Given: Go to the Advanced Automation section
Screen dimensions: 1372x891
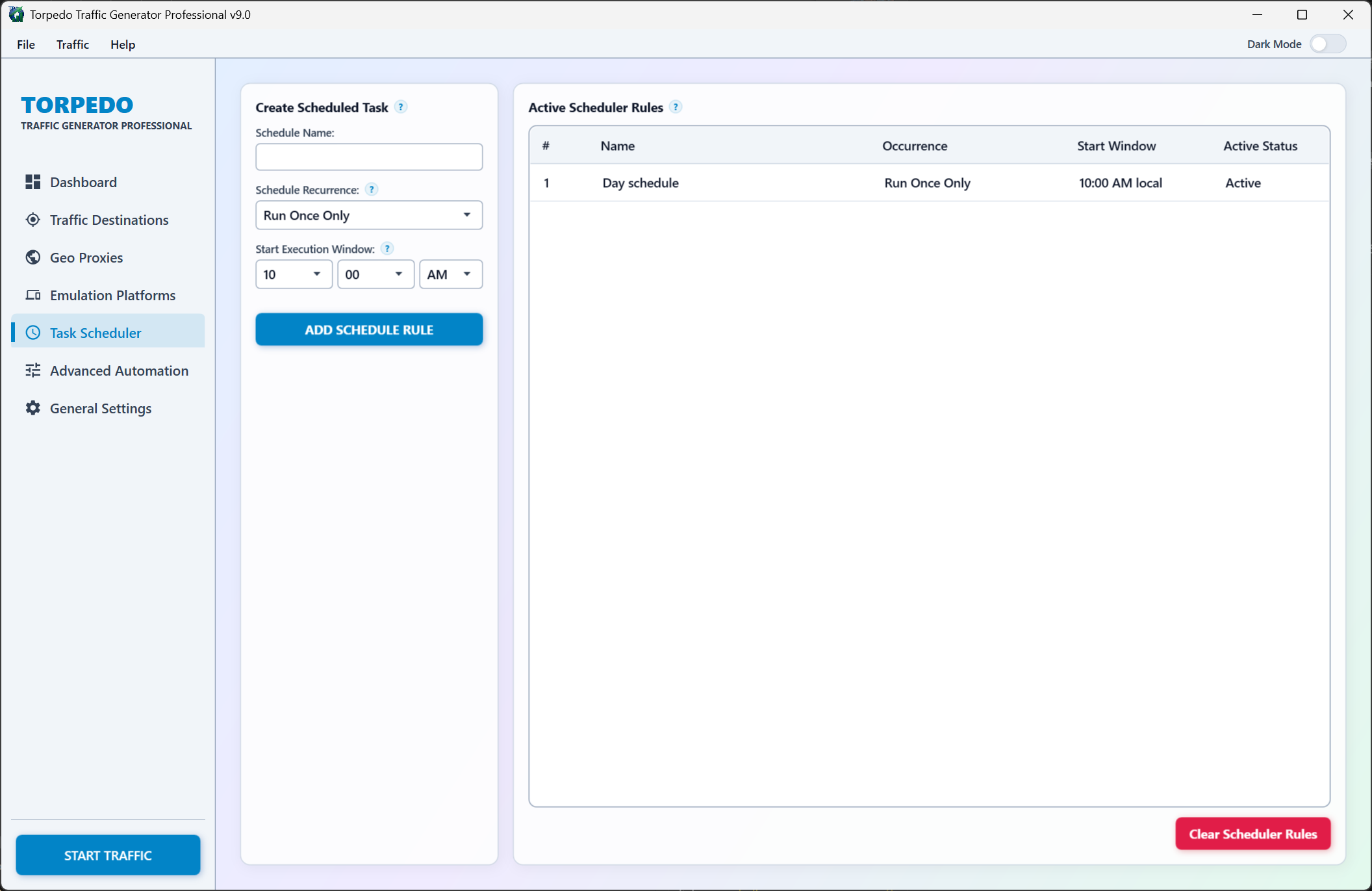Looking at the screenshot, I should (x=108, y=370).
